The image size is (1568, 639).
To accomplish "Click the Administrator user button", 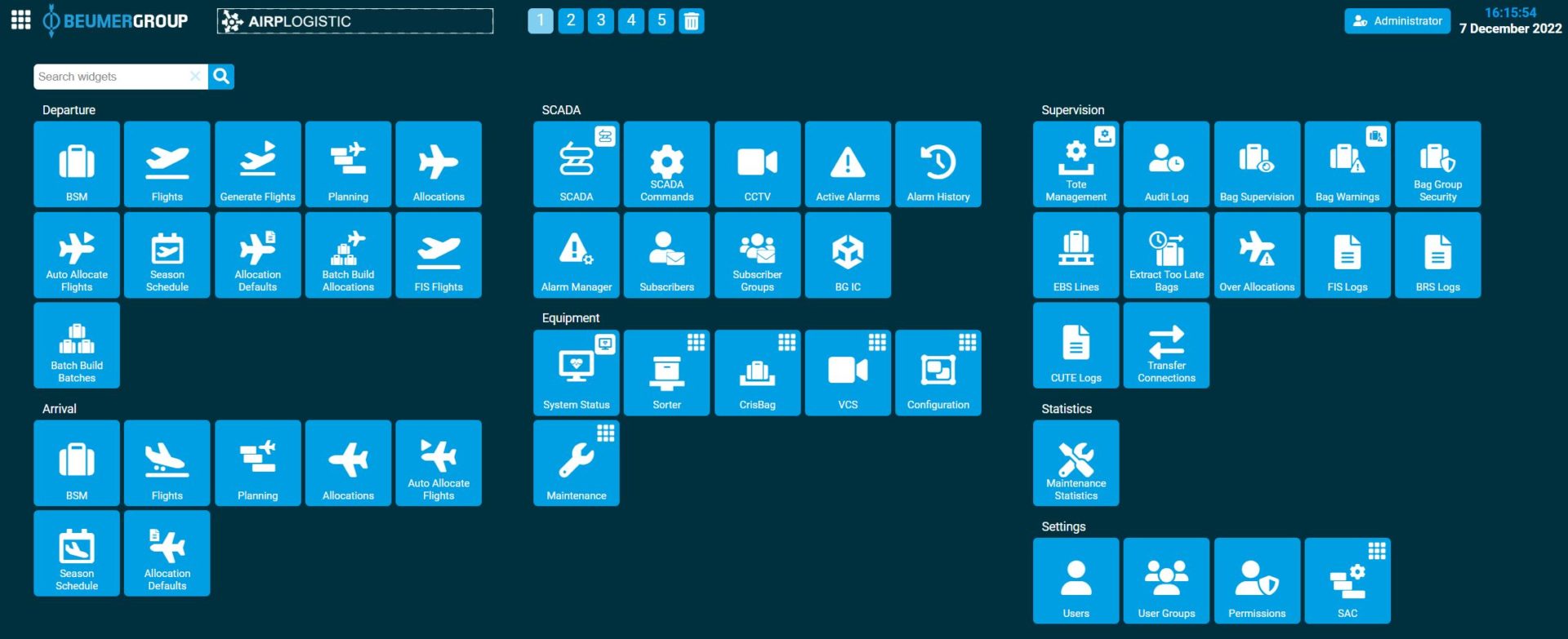I will (1396, 21).
